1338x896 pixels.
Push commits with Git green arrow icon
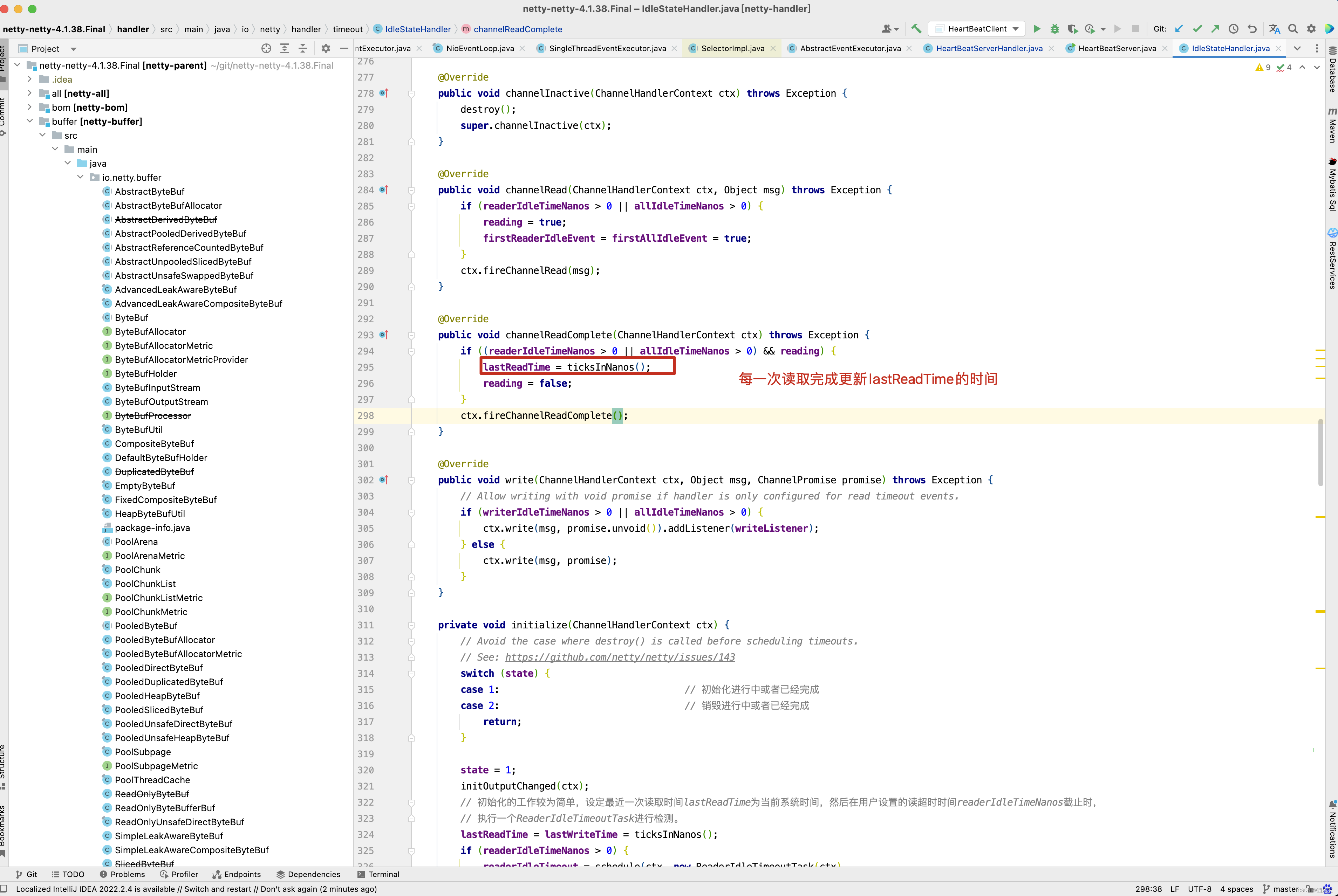click(x=1215, y=29)
